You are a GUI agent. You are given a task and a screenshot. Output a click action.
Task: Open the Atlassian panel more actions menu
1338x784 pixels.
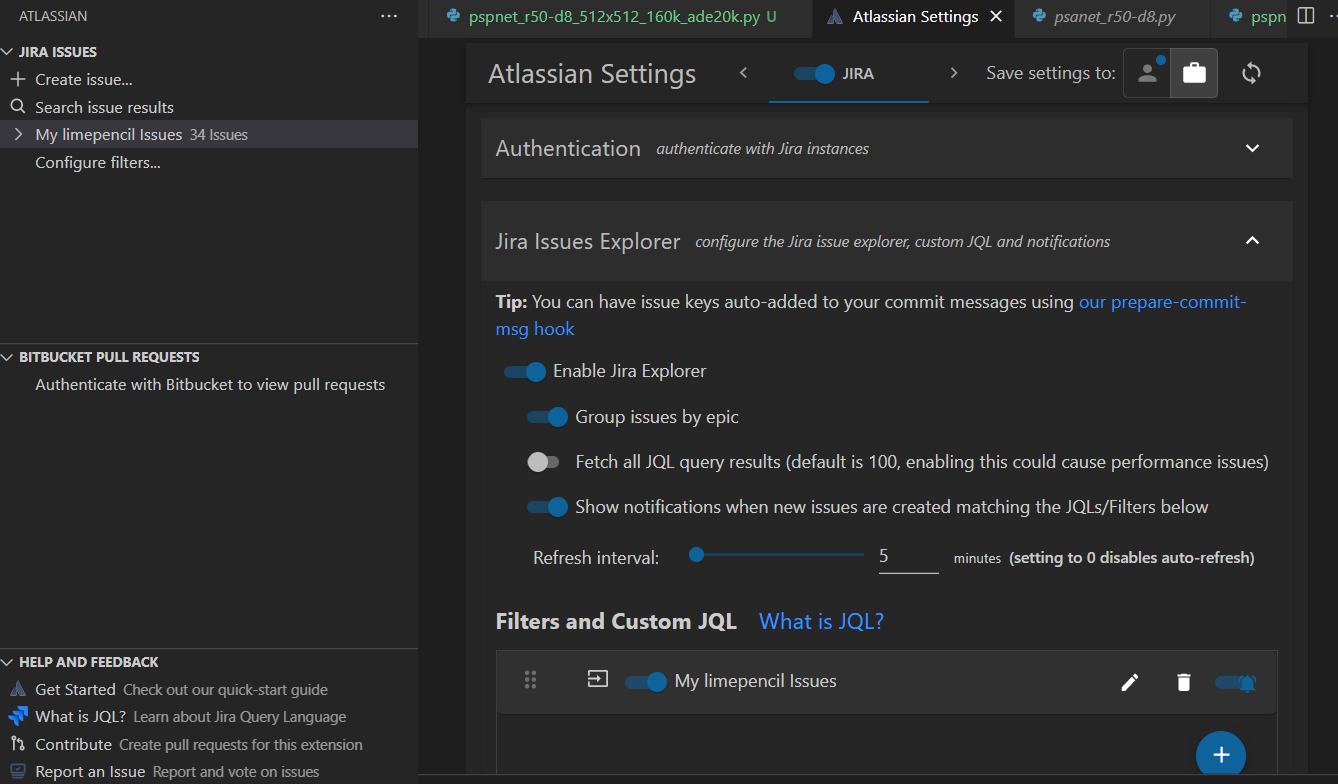389,16
